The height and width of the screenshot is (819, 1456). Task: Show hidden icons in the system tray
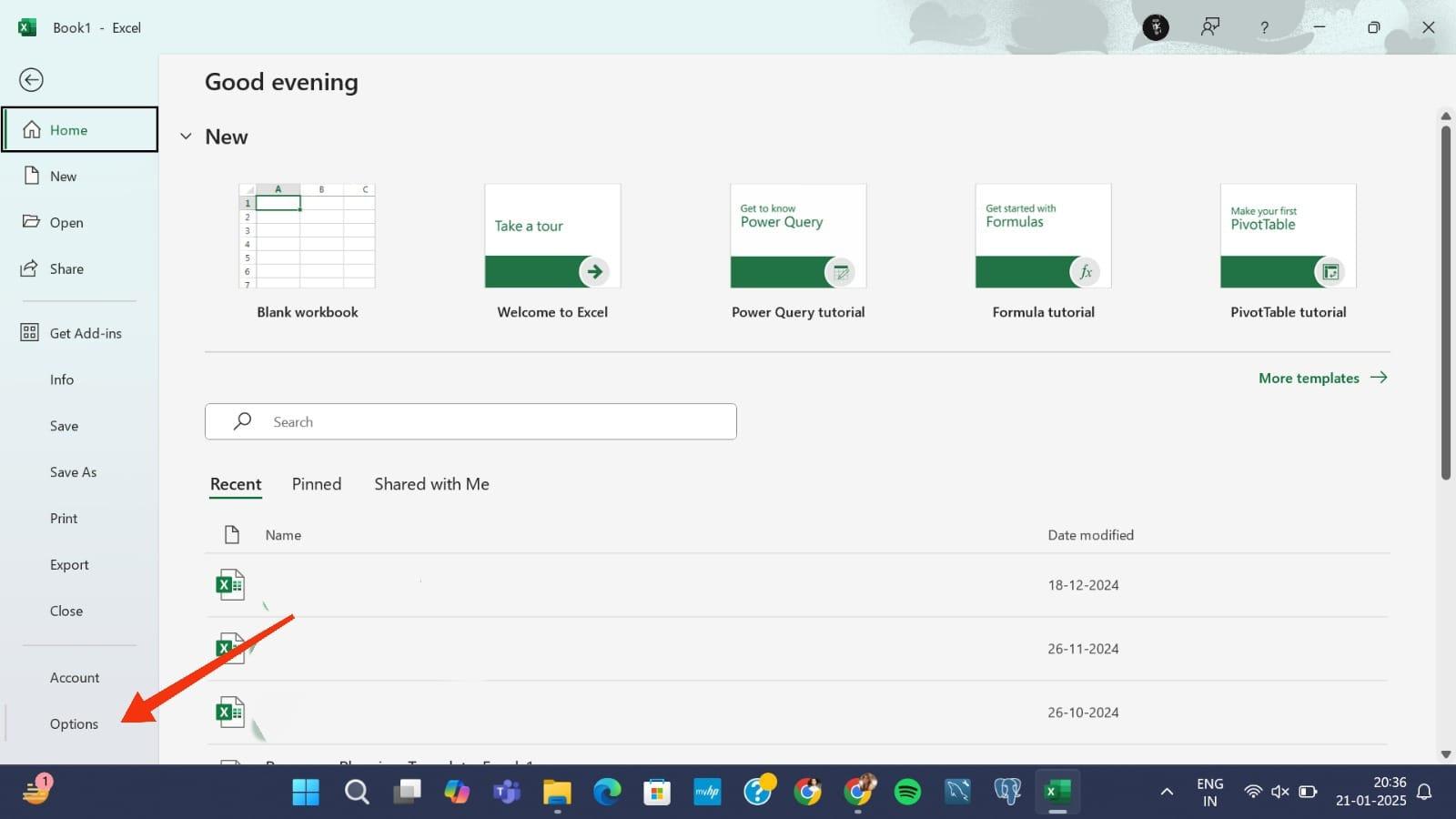[x=1167, y=792]
